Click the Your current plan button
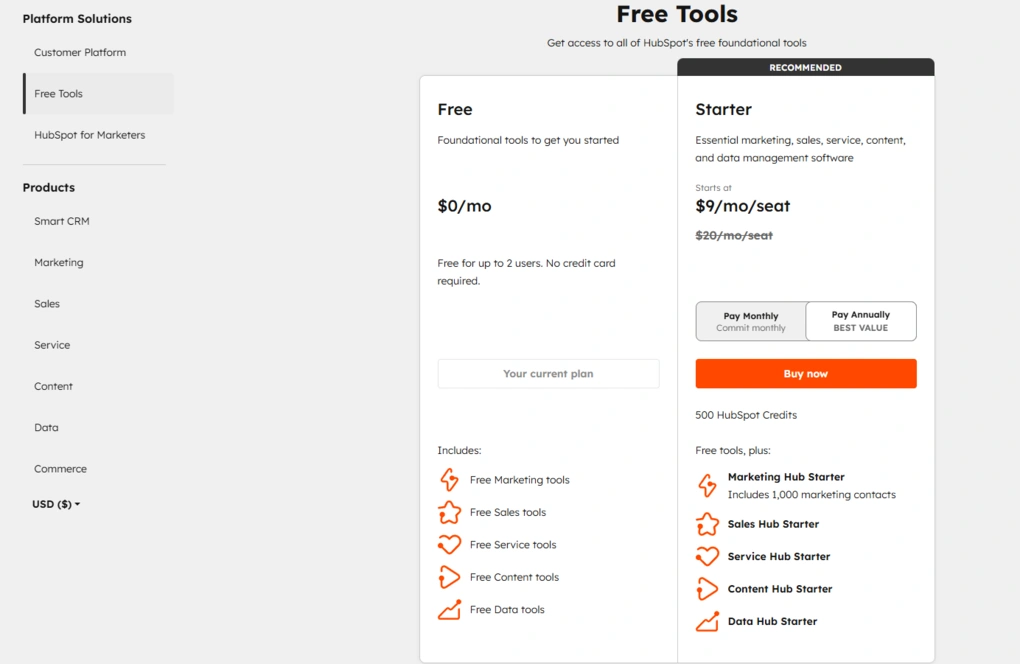The image size is (1020, 664). pos(548,373)
